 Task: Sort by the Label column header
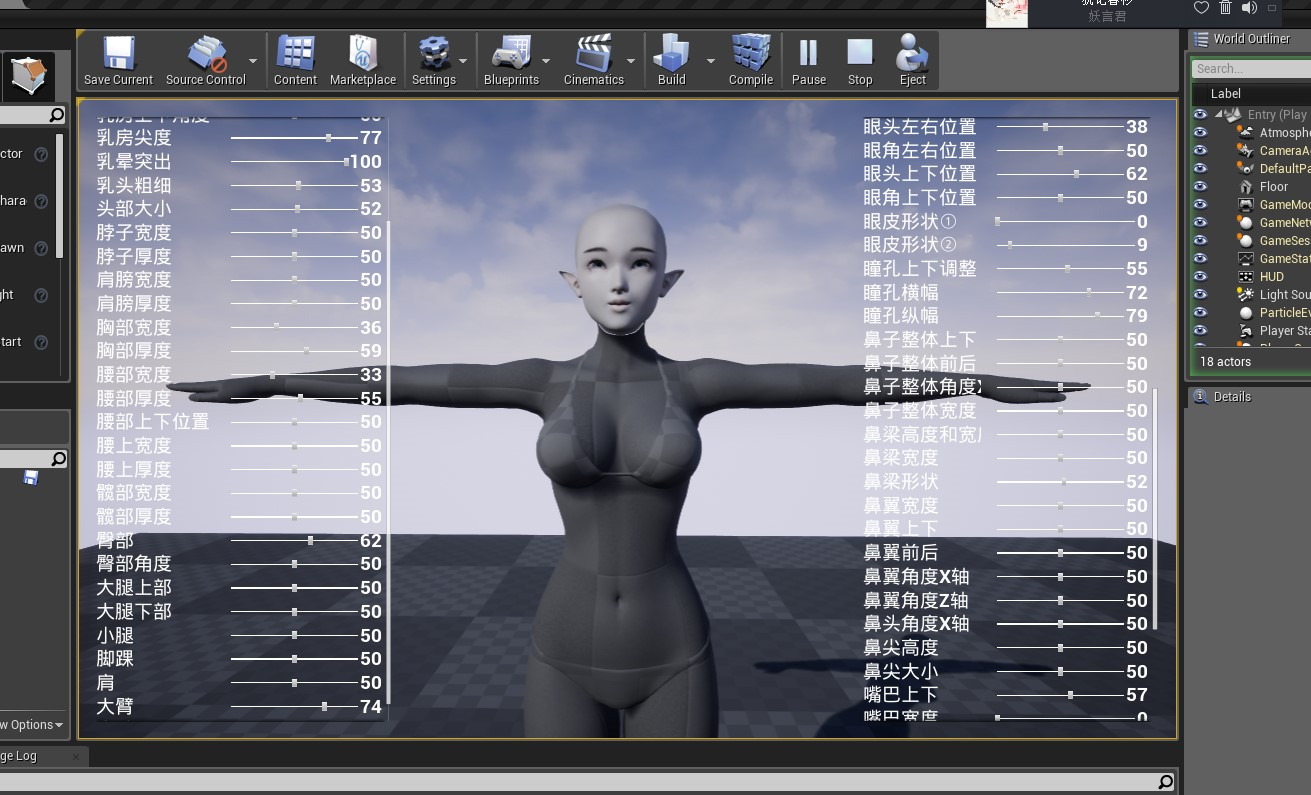(1226, 94)
